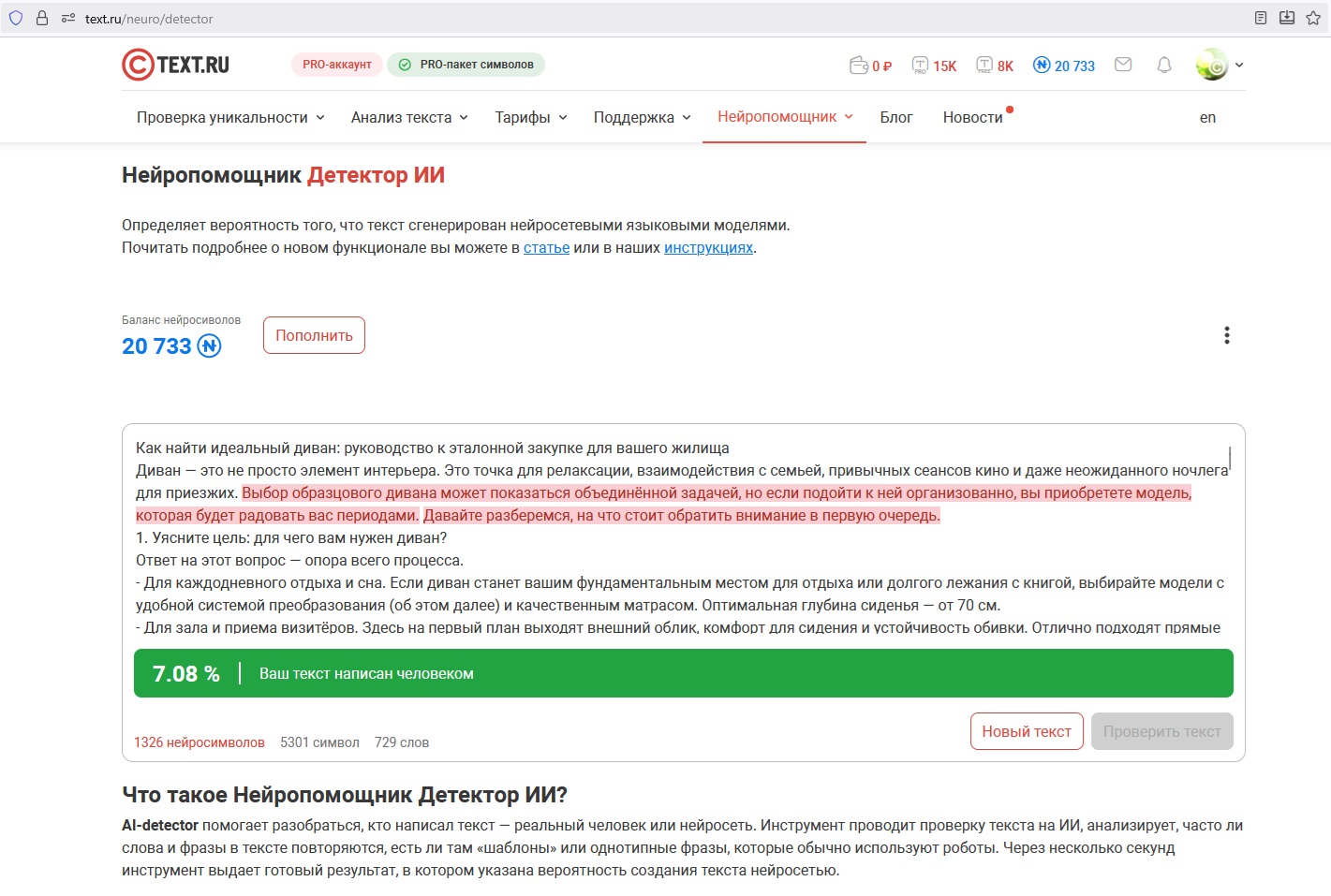Click the TEXT.RU logo
Viewport: 1331px width, 896px height.
(176, 65)
